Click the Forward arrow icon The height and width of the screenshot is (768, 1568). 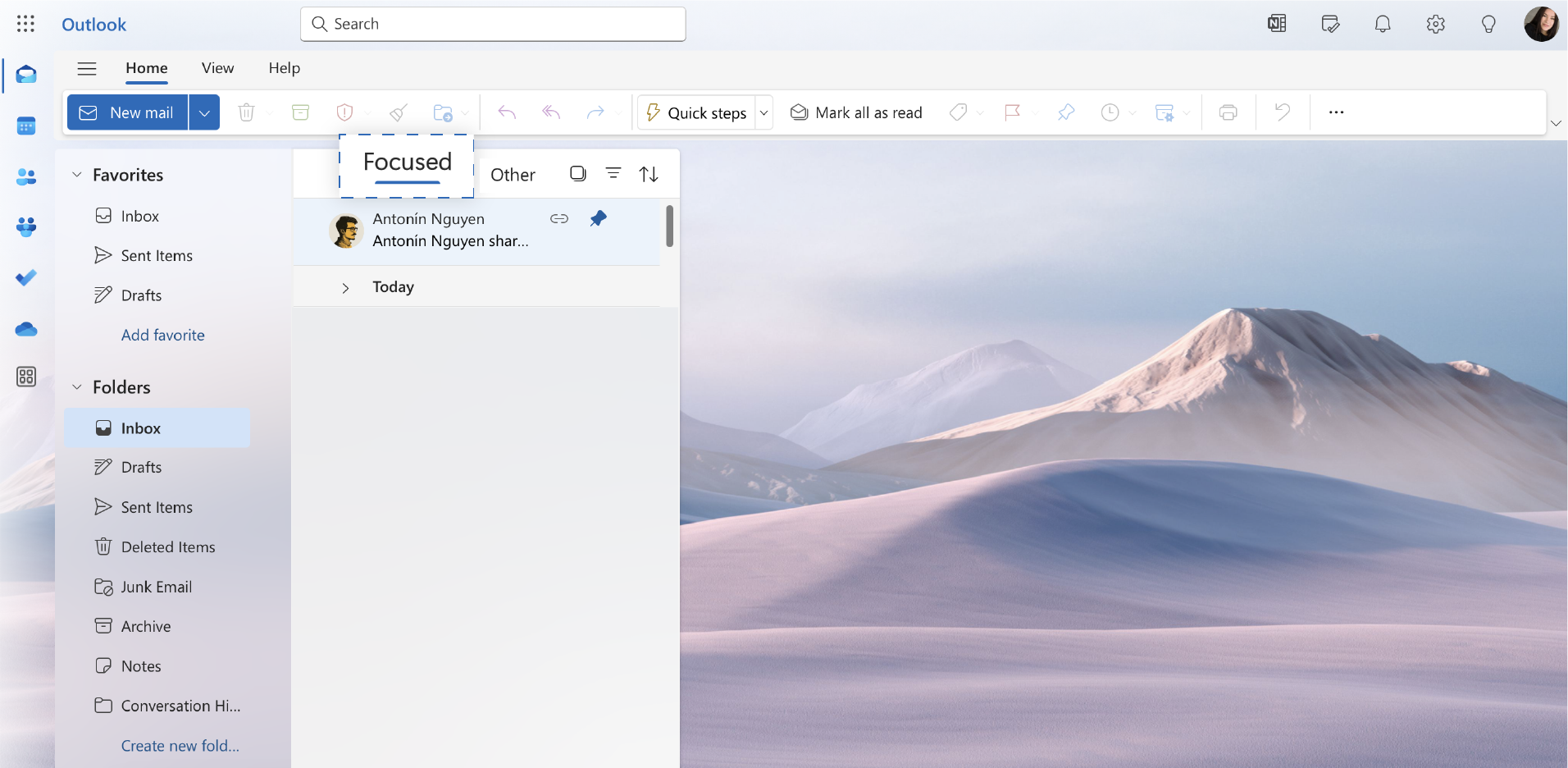pos(595,112)
